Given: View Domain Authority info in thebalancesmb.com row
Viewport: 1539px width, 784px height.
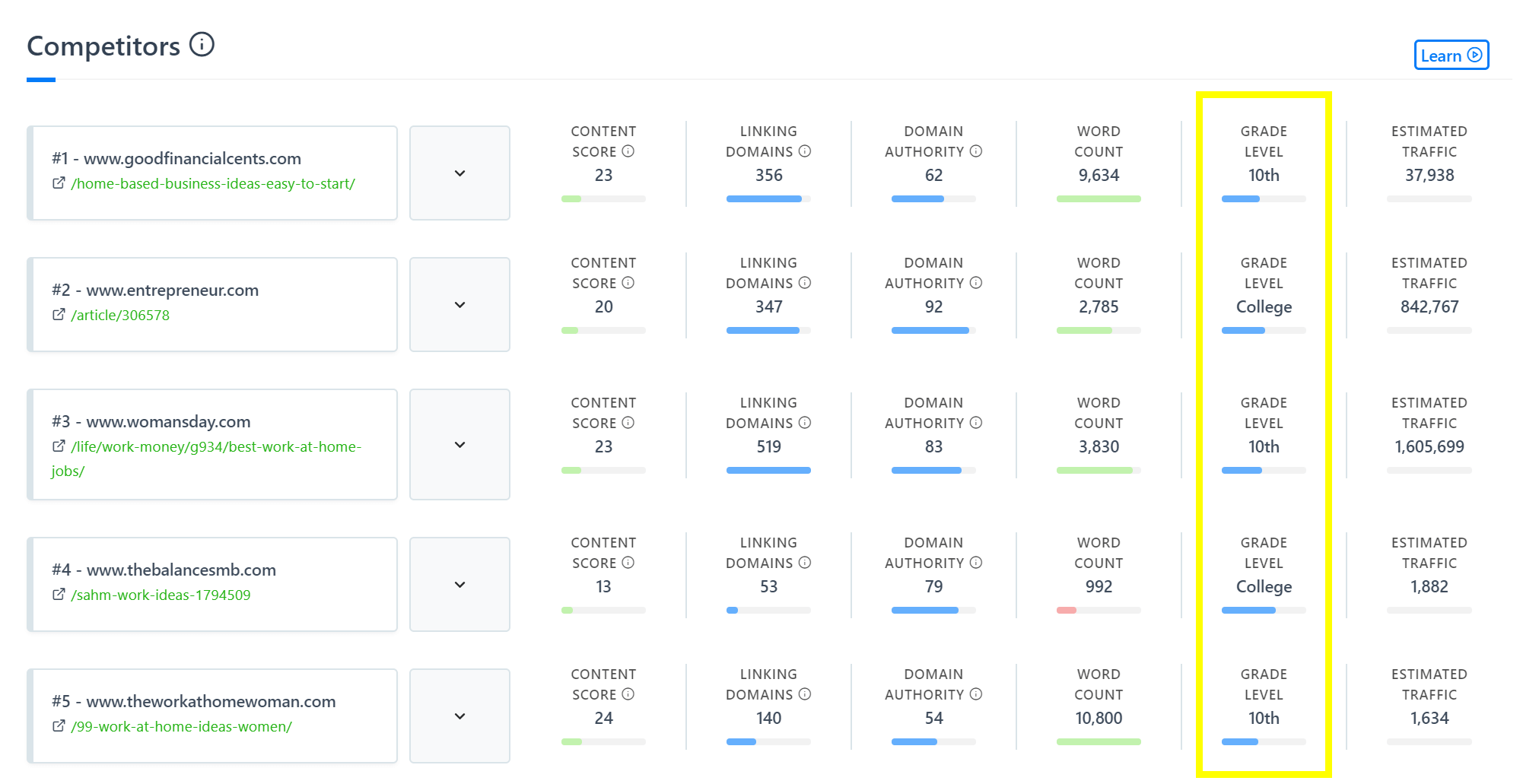Looking at the screenshot, I should click(976, 563).
